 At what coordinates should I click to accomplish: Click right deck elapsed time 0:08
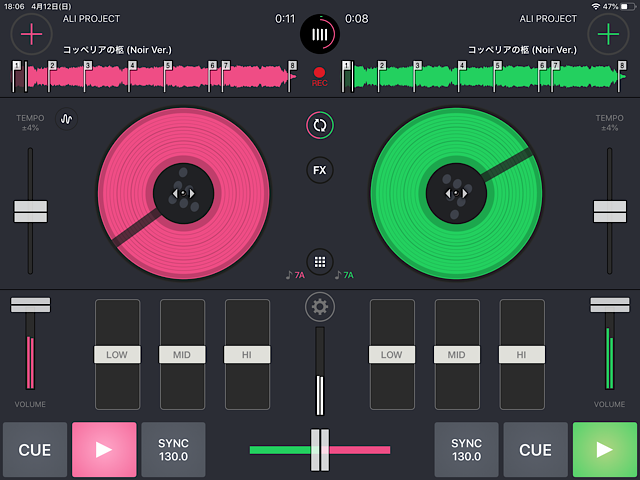(x=357, y=19)
